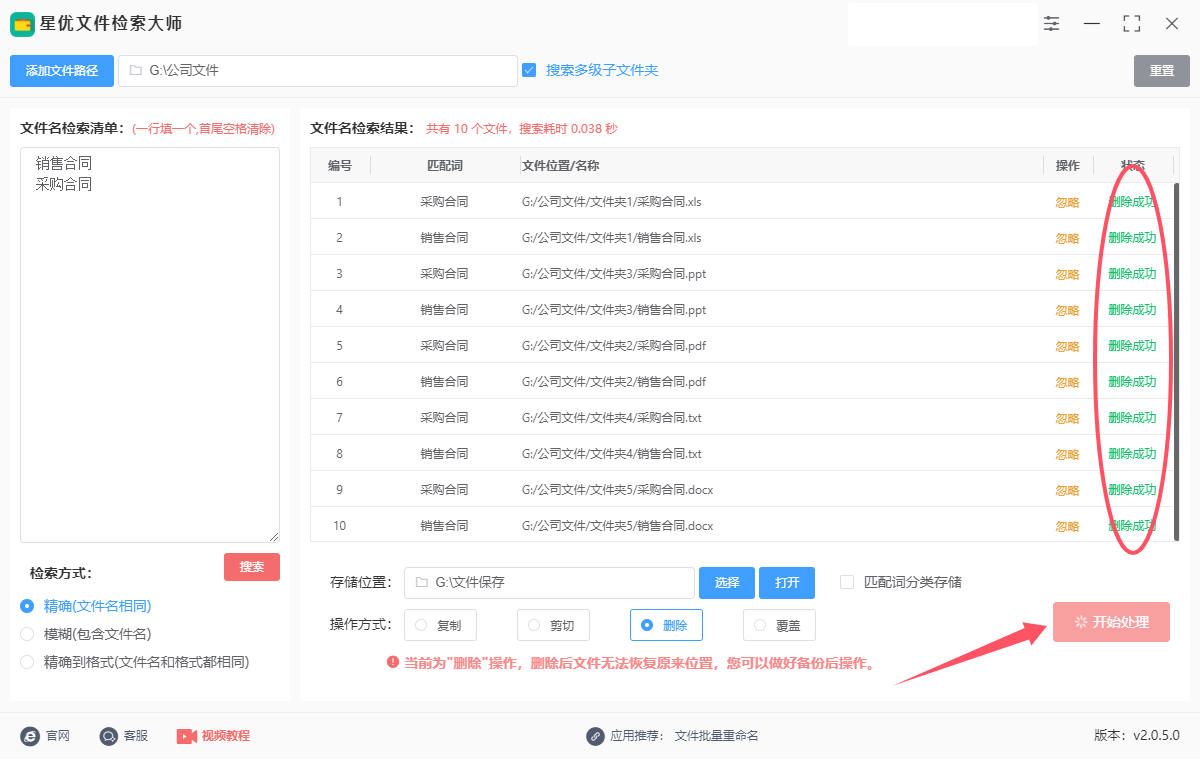
Task: Click 忽略 for row 8 销售合同.txt
Action: pos(1068,454)
